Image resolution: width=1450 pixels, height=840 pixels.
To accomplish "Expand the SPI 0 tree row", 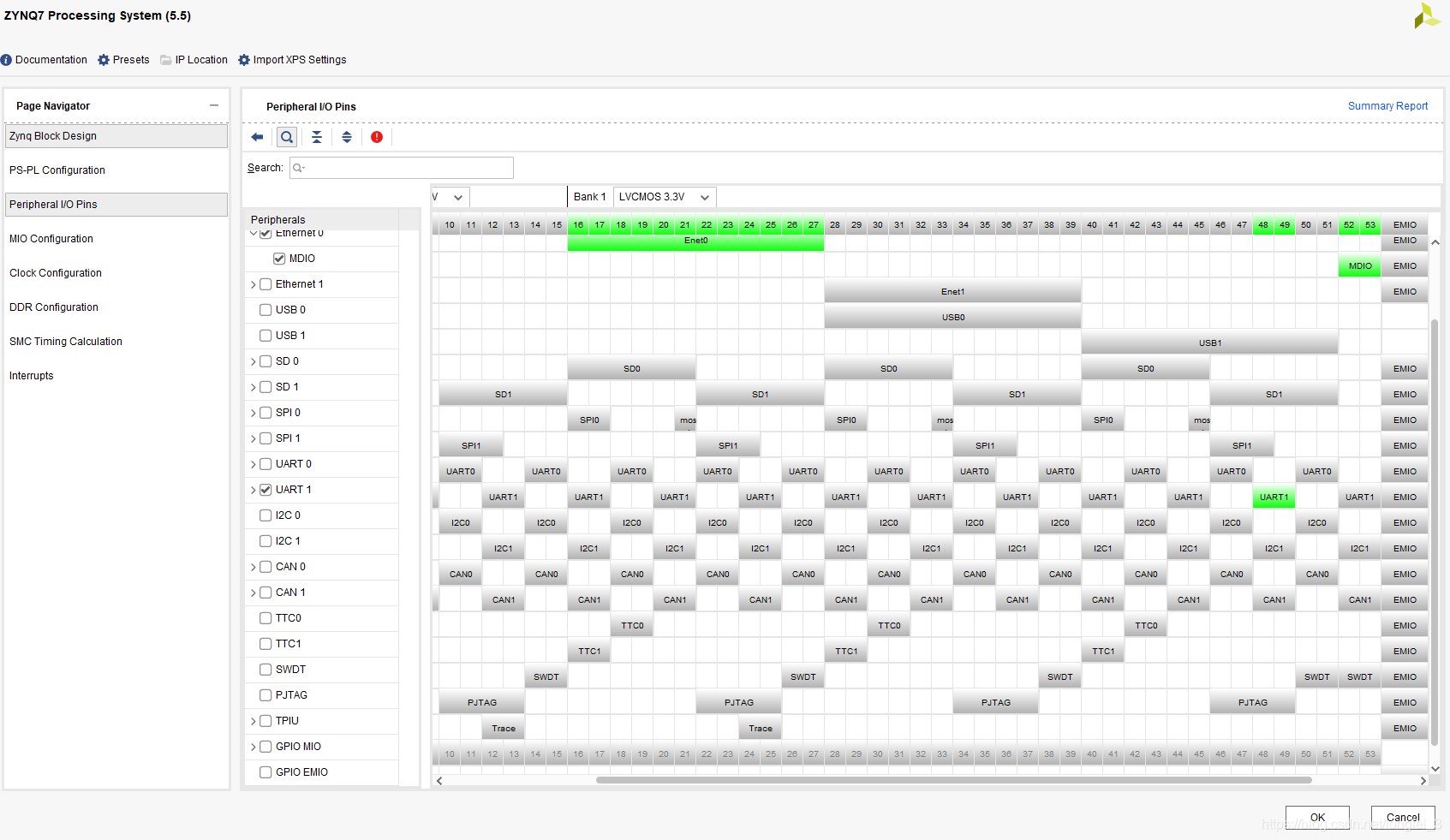I will tap(253, 413).
